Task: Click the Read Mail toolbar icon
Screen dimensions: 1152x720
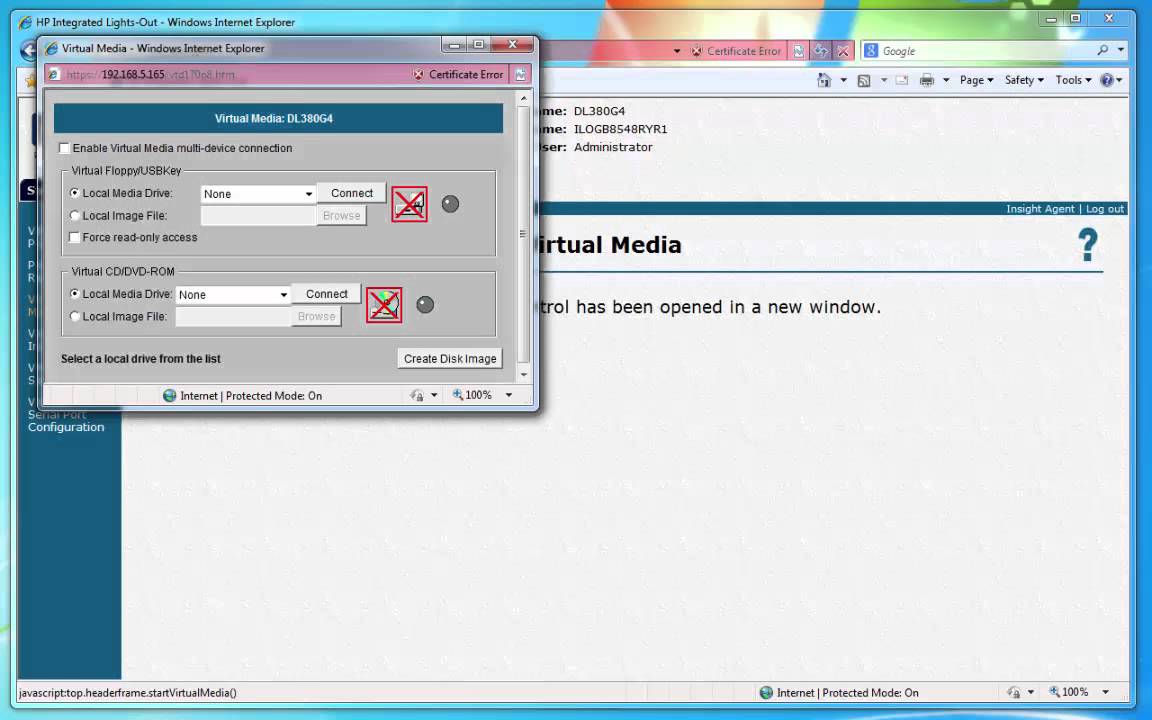Action: 902,80
